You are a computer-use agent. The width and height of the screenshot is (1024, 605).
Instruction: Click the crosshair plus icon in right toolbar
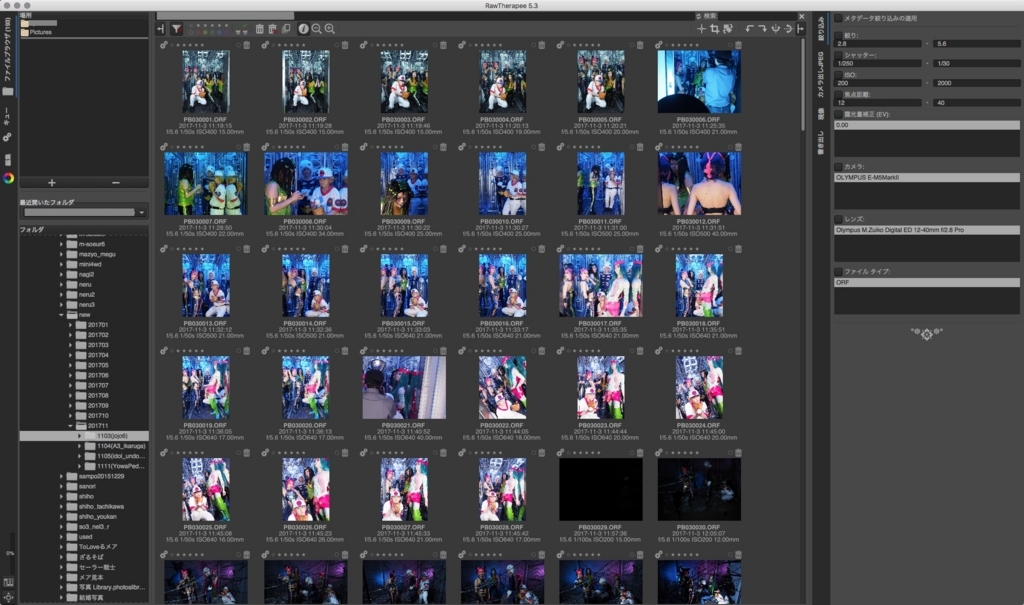(x=701, y=29)
